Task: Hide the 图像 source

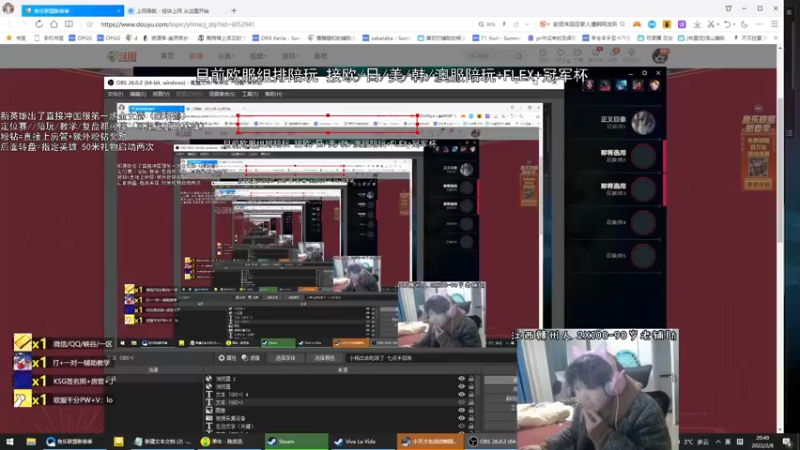Action: pos(461,410)
